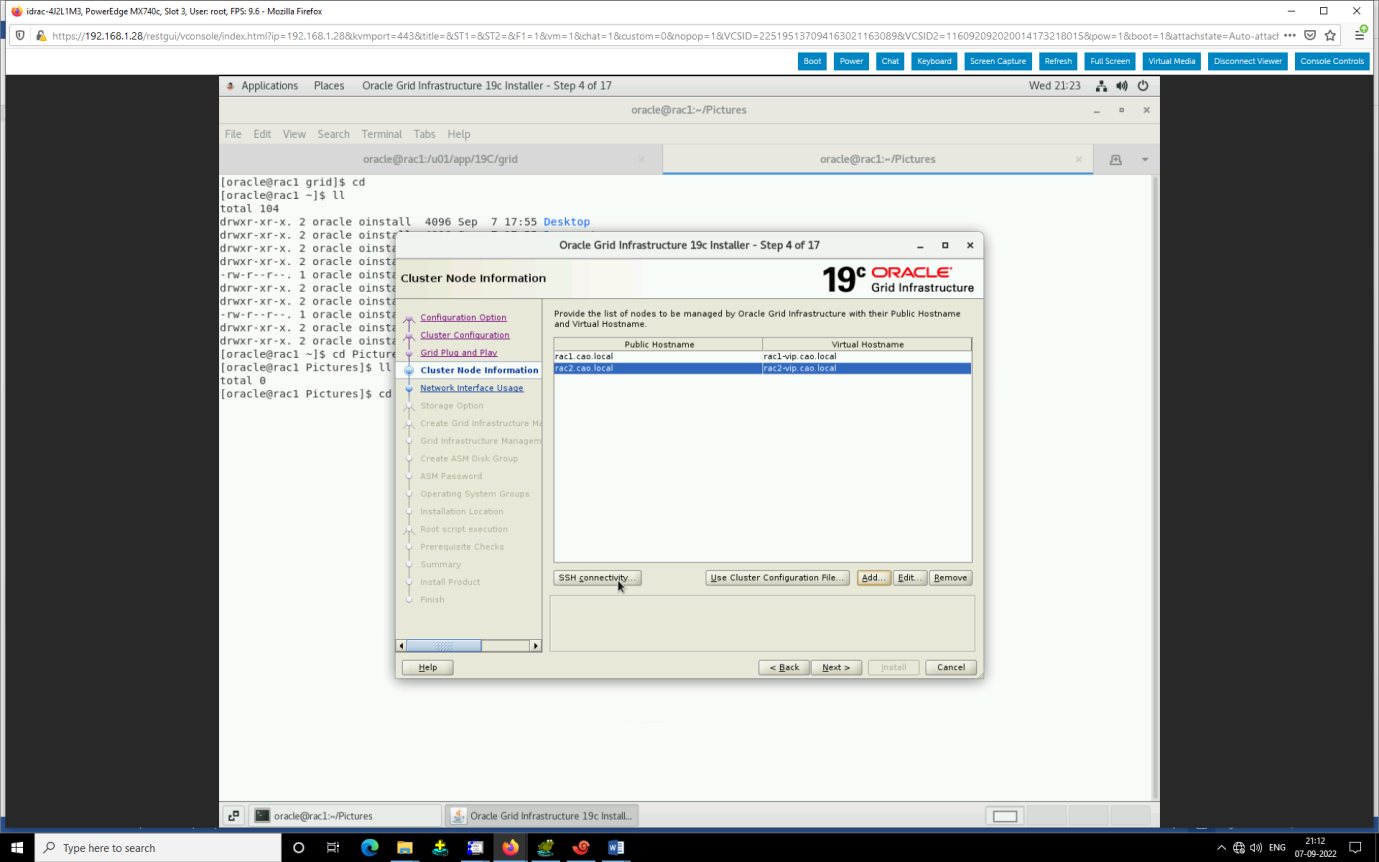This screenshot has height=862, width=1379.
Task: Click the GNOME volume icon
Action: pos(1122,86)
